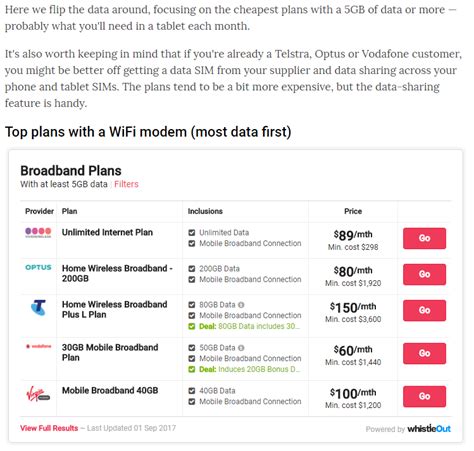Click the Inclusions column header
The height and width of the screenshot is (451, 474).
click(205, 211)
